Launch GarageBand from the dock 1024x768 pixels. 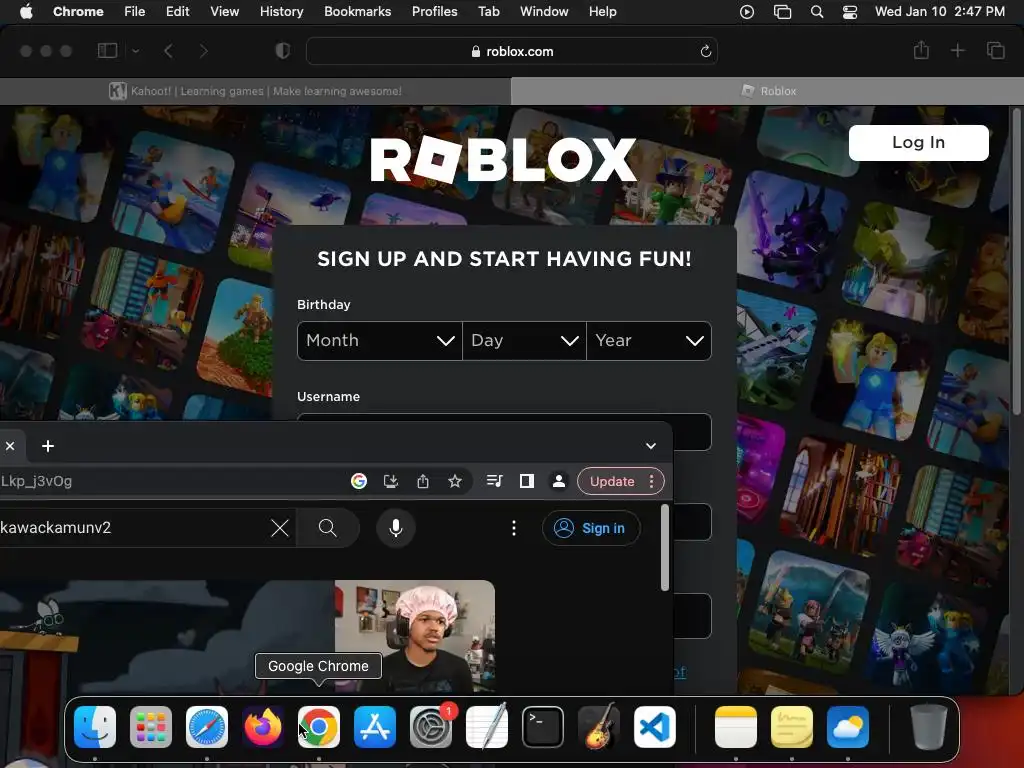pyautogui.click(x=599, y=726)
